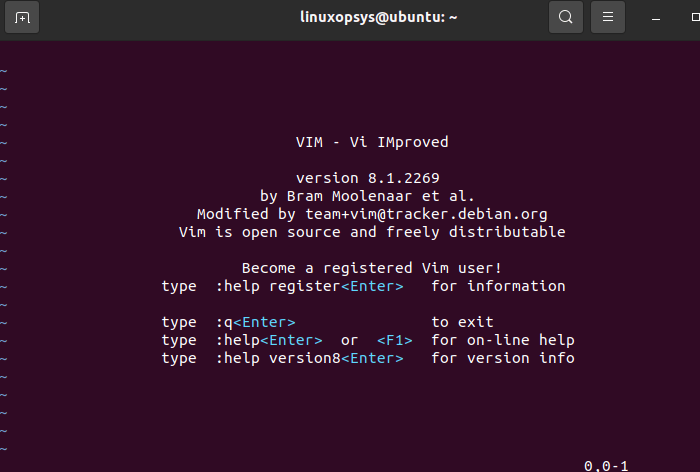
Task: Click the maximize window button
Action: point(695,17)
